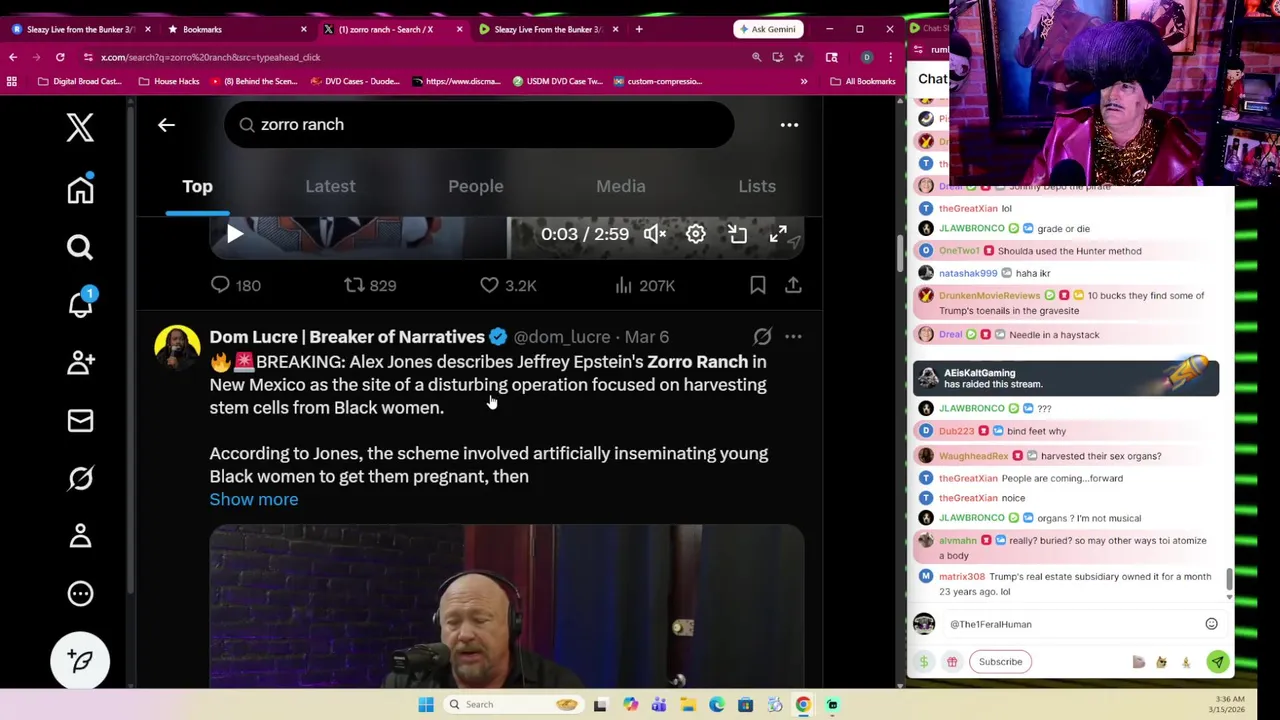The width and height of the screenshot is (1280, 720).
Task: Share the first post
Action: click(x=793, y=285)
